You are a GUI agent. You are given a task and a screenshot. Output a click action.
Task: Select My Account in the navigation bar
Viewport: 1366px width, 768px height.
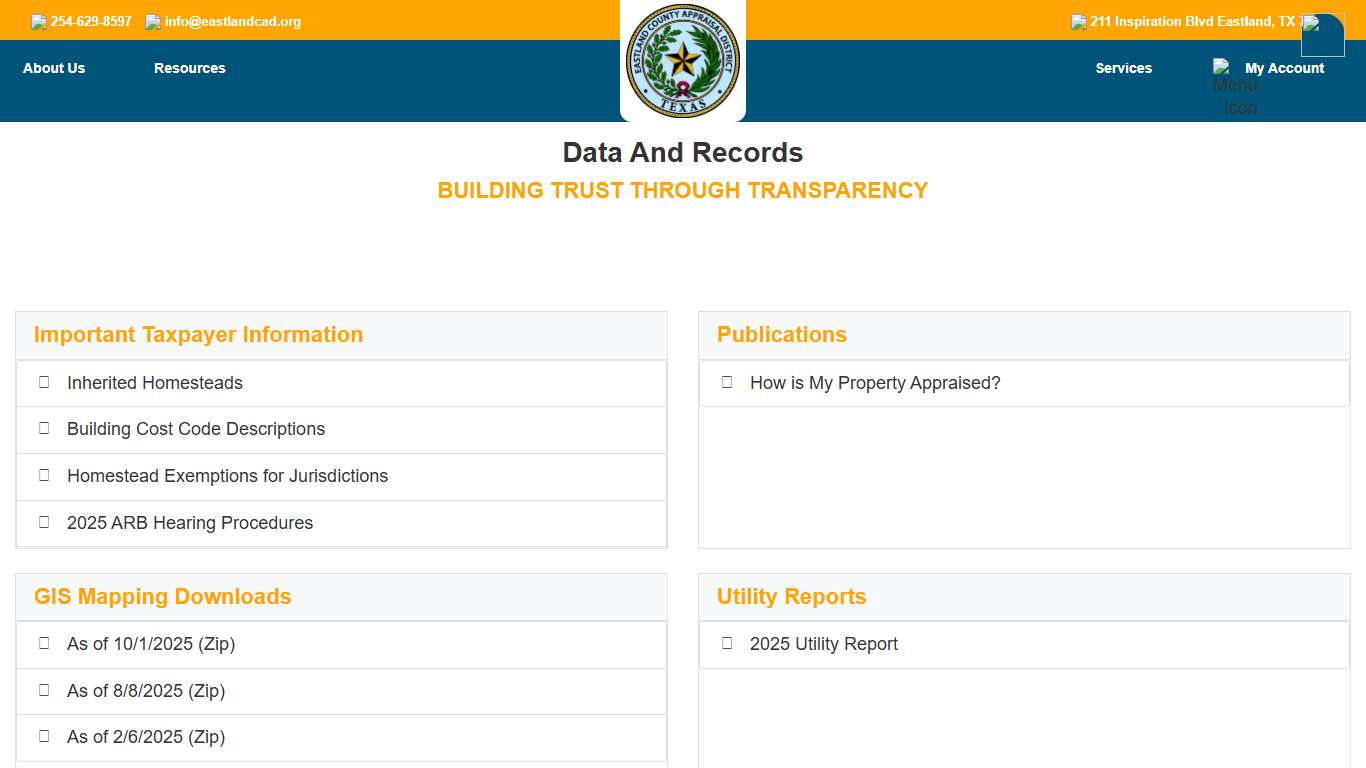pyautogui.click(x=1285, y=68)
